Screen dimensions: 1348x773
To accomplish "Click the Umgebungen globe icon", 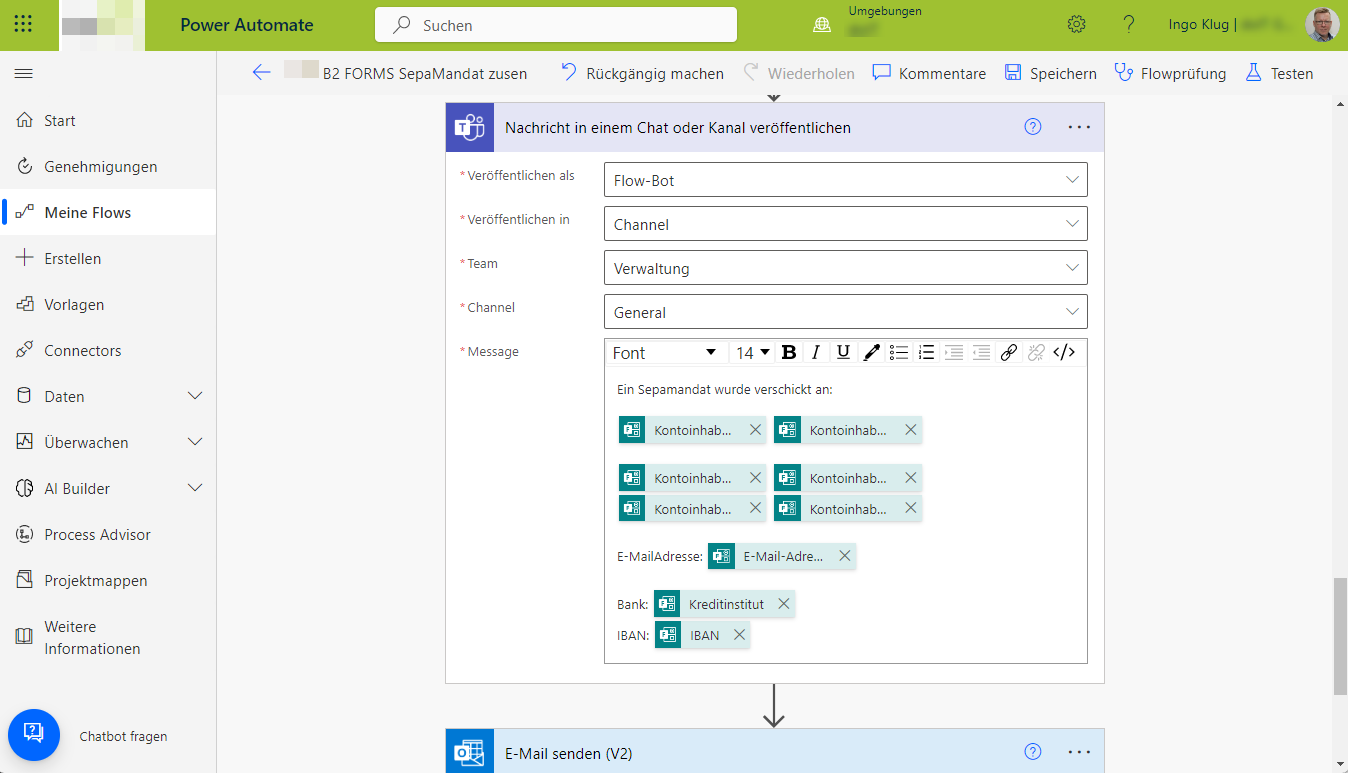I will (x=822, y=26).
